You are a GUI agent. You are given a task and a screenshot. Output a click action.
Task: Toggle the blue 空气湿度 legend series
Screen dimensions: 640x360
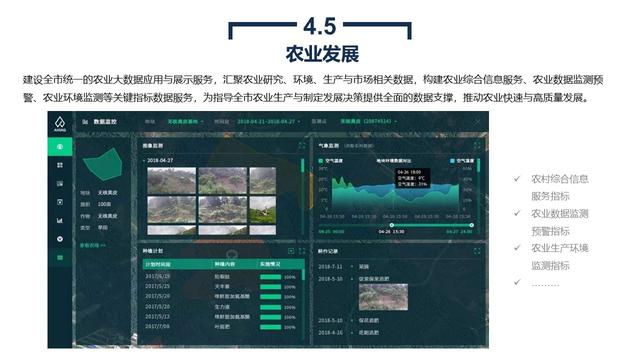pos(462,161)
